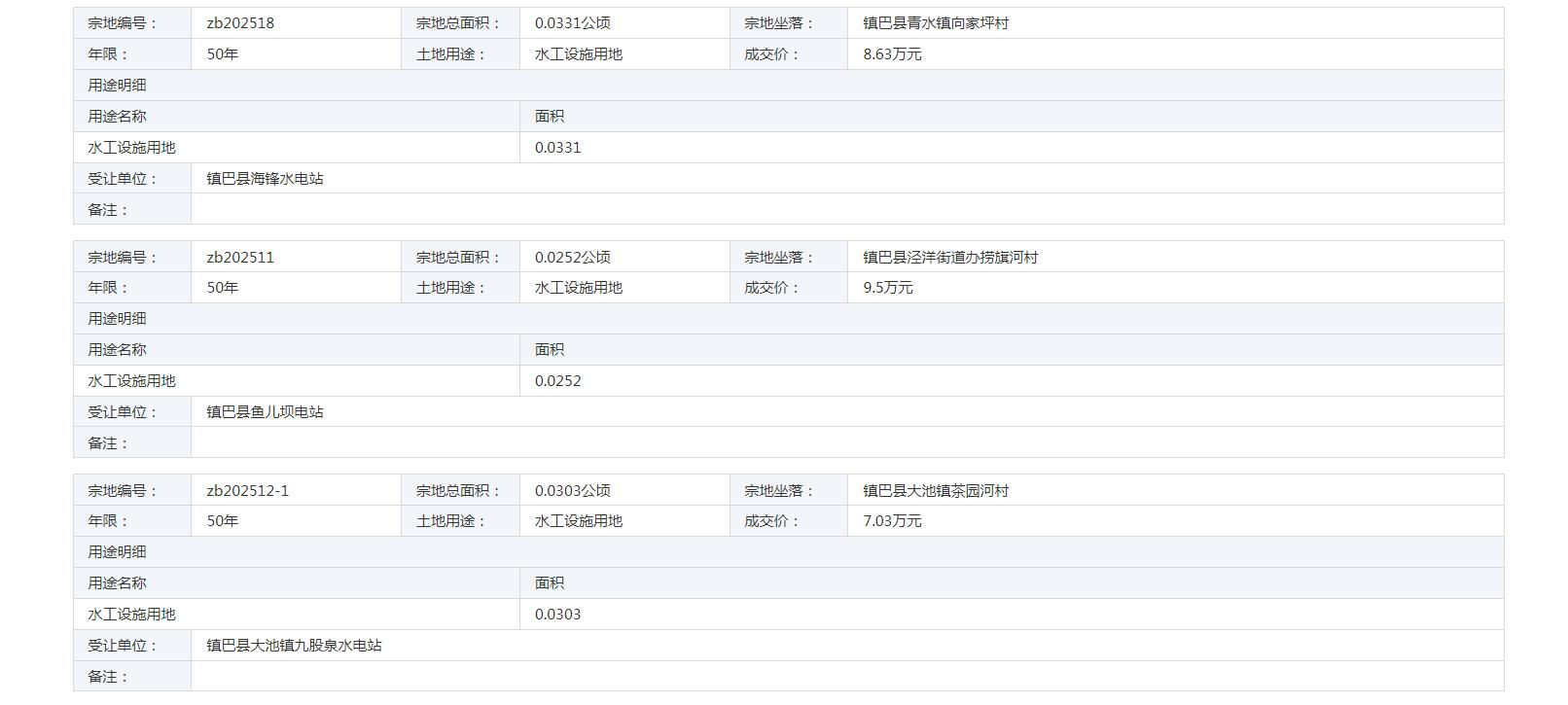The width and height of the screenshot is (1568, 705).
Task: Click parcel number zb202511
Action: click(240, 258)
